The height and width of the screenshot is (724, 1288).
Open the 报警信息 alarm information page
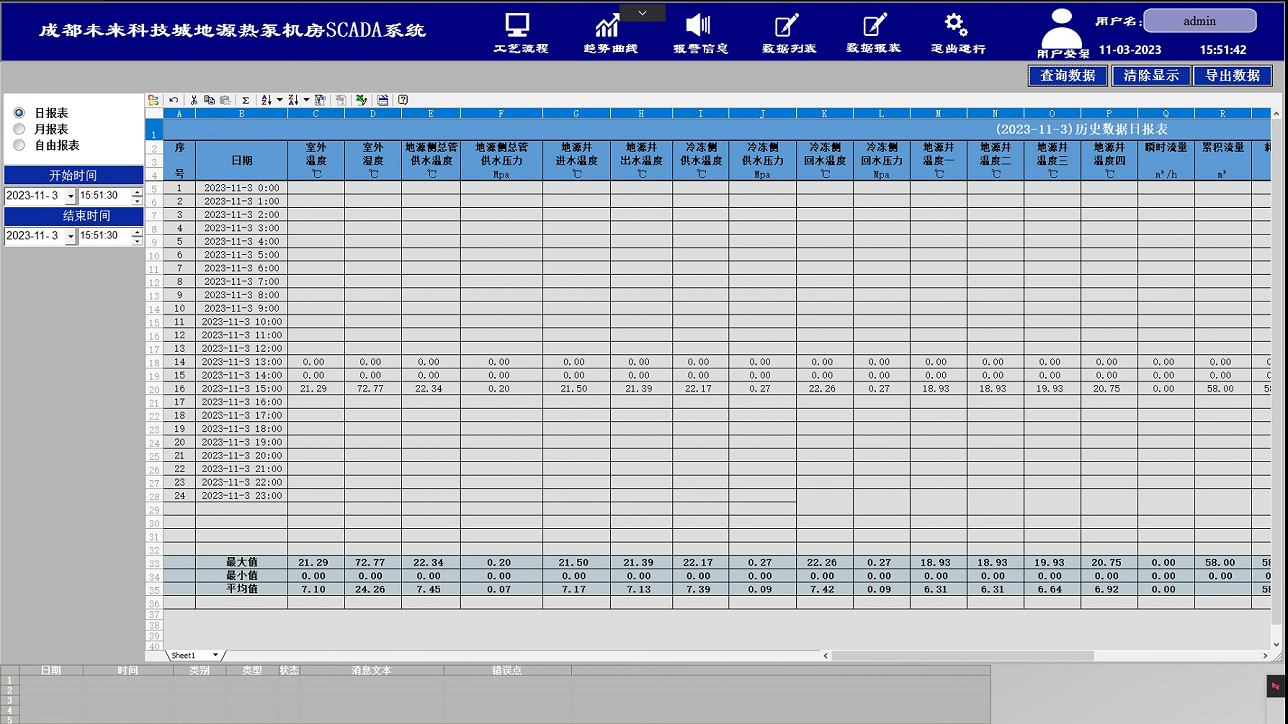tap(699, 34)
